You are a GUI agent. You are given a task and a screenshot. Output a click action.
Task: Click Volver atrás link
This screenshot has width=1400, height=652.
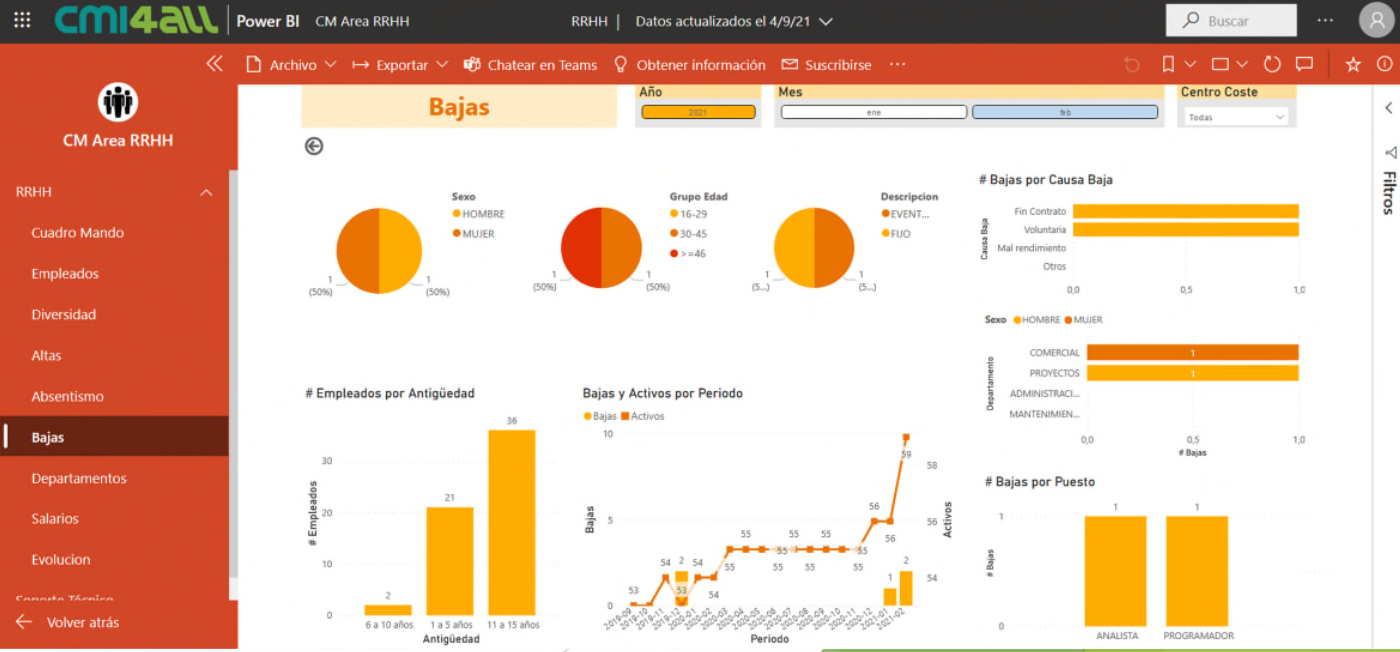82,622
